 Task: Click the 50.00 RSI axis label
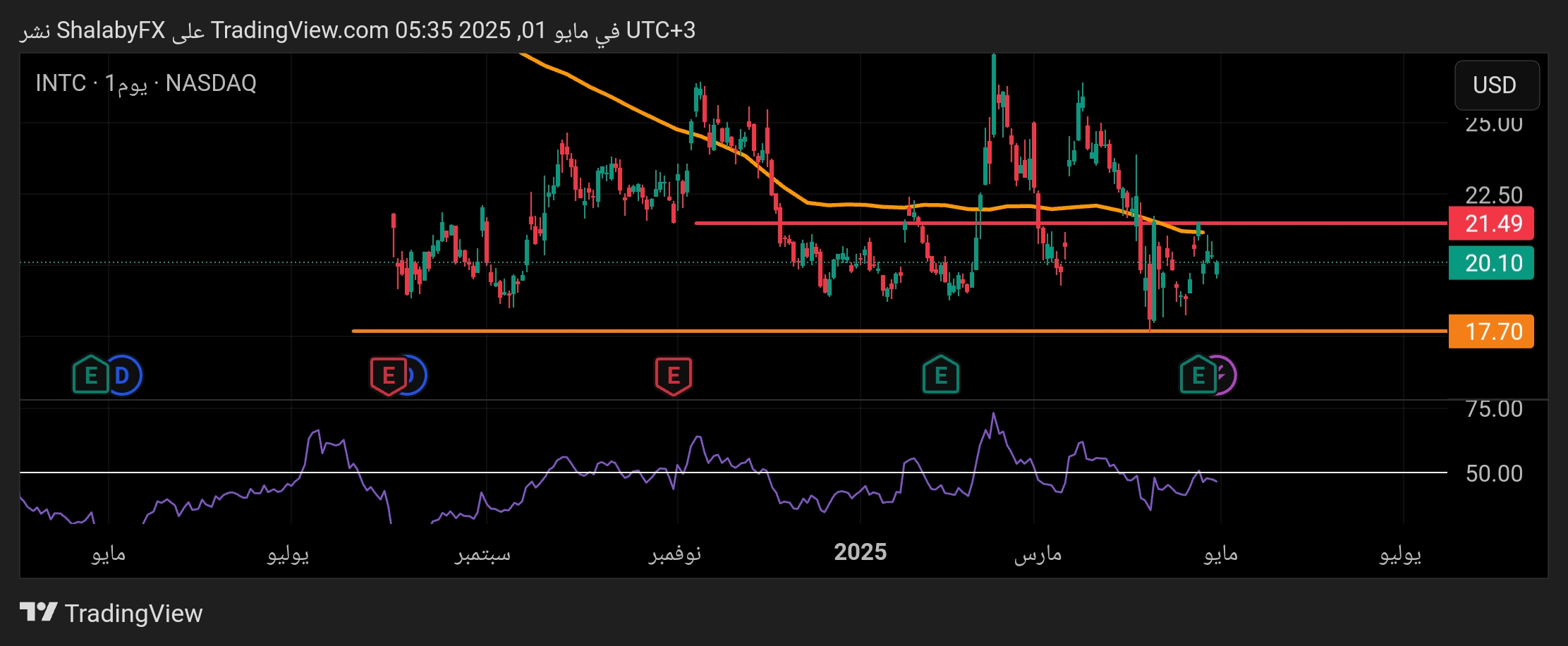pos(1494,473)
